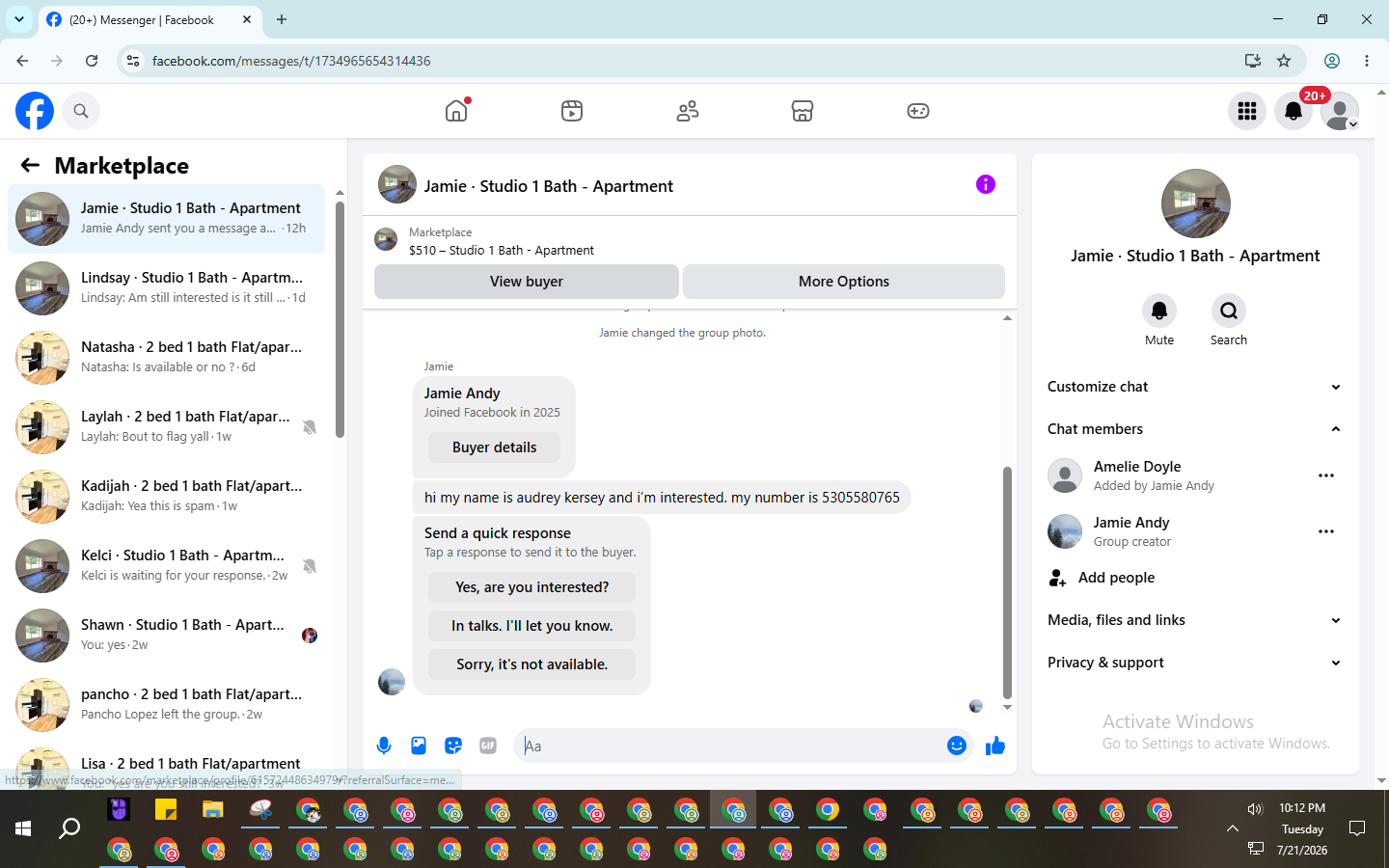This screenshot has width=1389, height=868.
Task: Expand the Privacy & support section
Action: (x=1195, y=663)
